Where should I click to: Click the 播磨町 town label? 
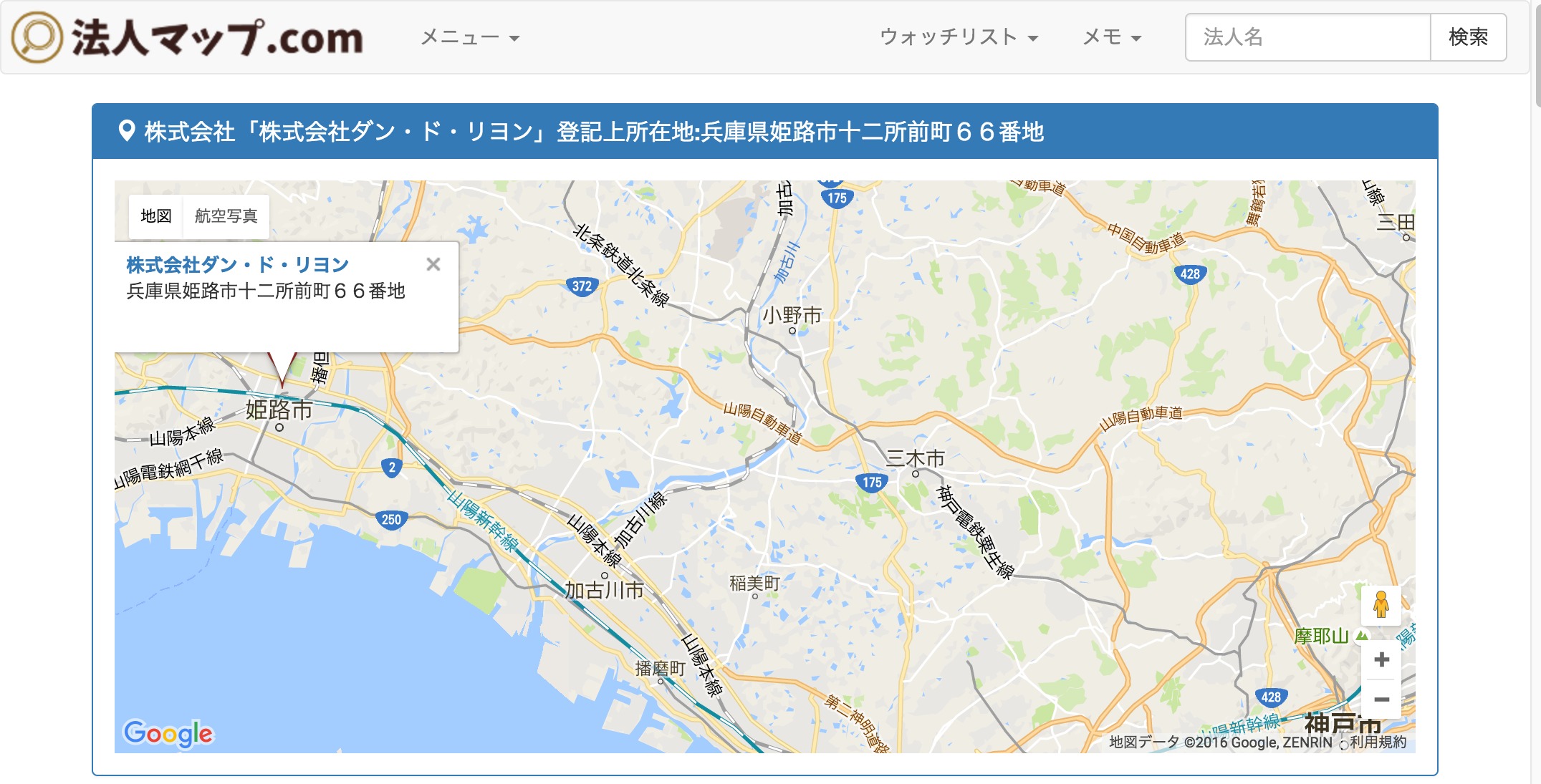[x=661, y=669]
